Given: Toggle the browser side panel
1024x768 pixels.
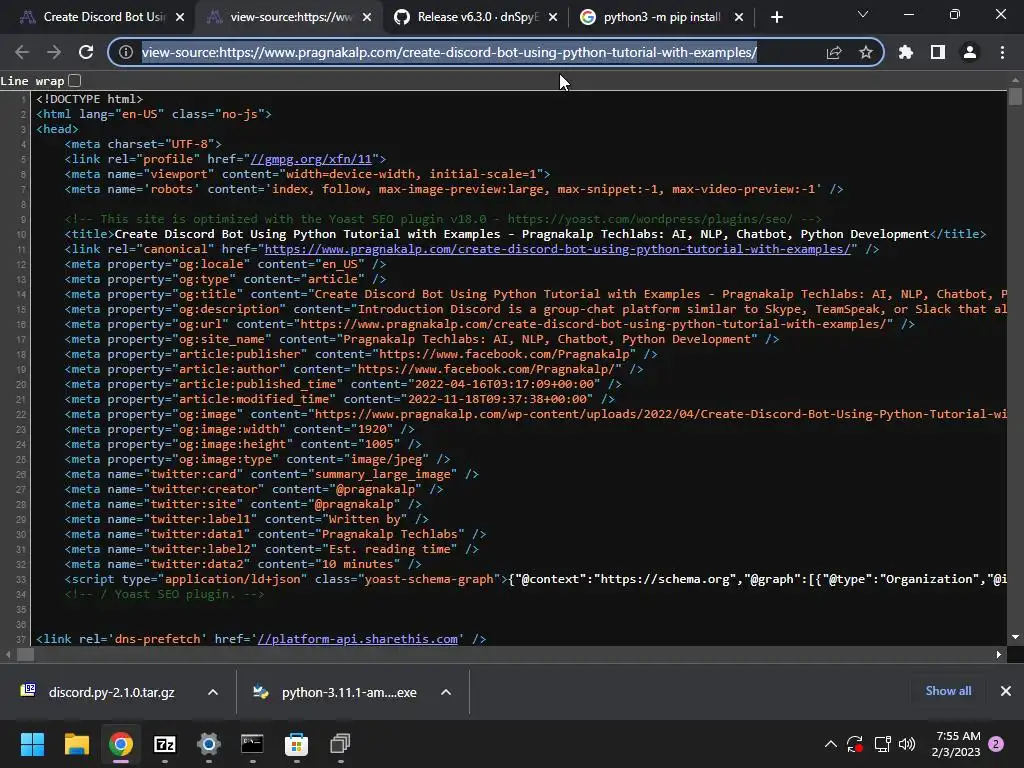Looking at the screenshot, I should (938, 52).
